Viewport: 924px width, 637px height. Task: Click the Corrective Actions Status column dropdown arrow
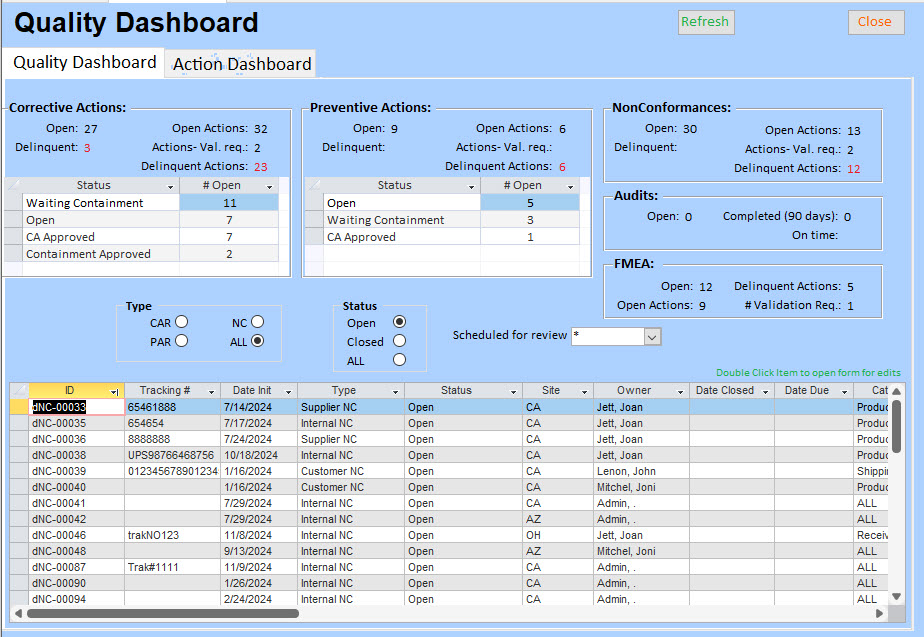point(170,186)
